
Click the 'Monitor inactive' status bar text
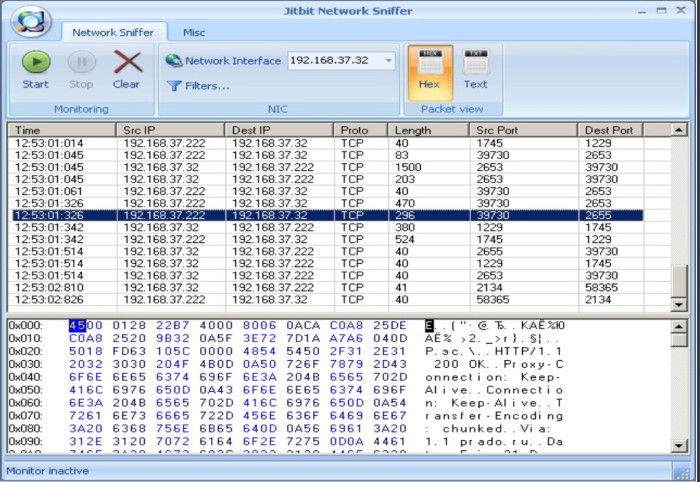pos(47,471)
